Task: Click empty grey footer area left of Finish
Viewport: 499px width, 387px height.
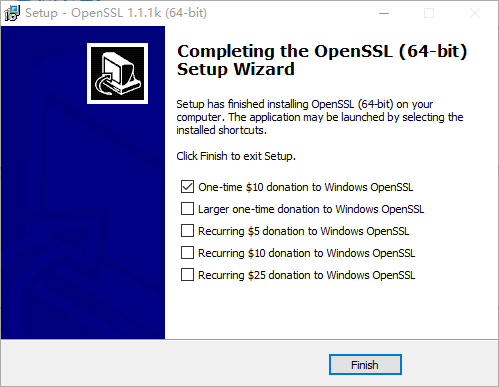Action: (163, 364)
